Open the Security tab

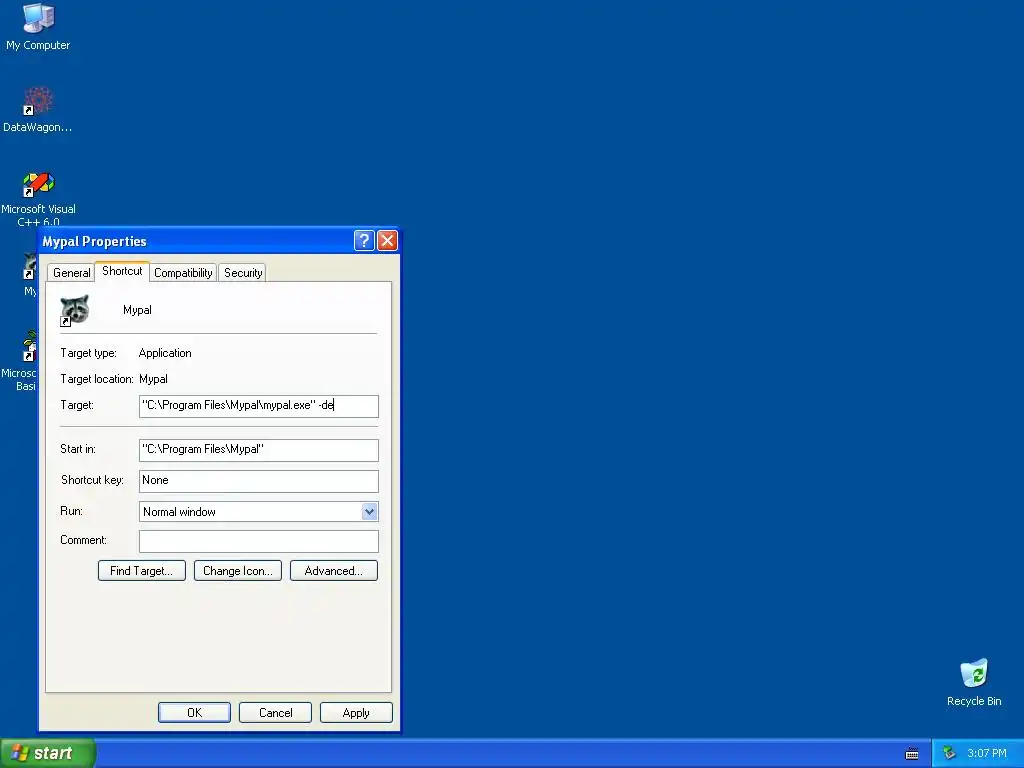(x=243, y=273)
